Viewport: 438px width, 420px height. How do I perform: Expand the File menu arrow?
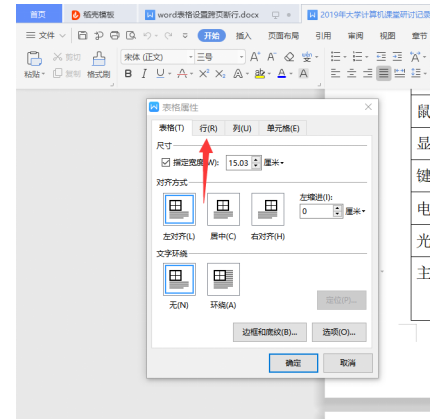(62, 35)
